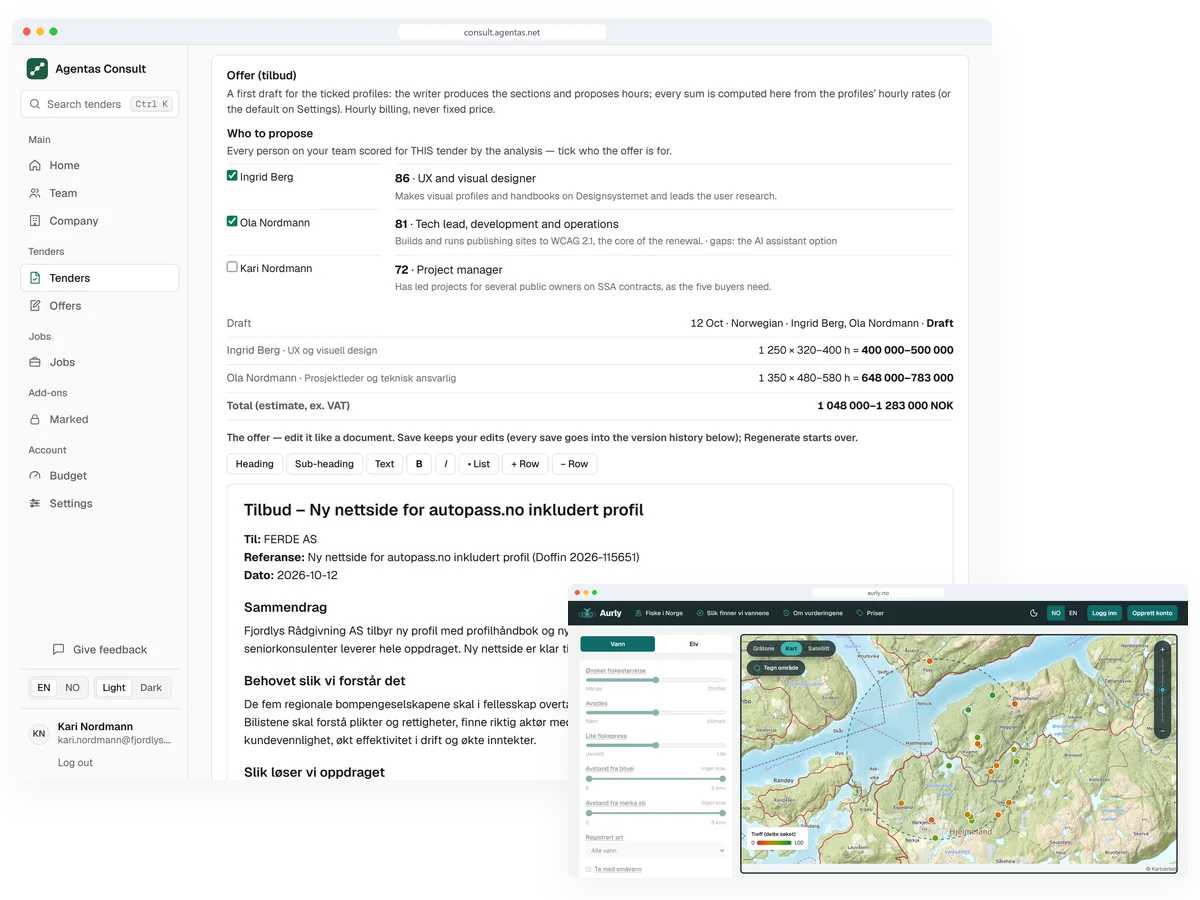Screen dimensions: 1200x900
Task: Click the Fiske i Norge icon in Aurly
Action: [639, 613]
